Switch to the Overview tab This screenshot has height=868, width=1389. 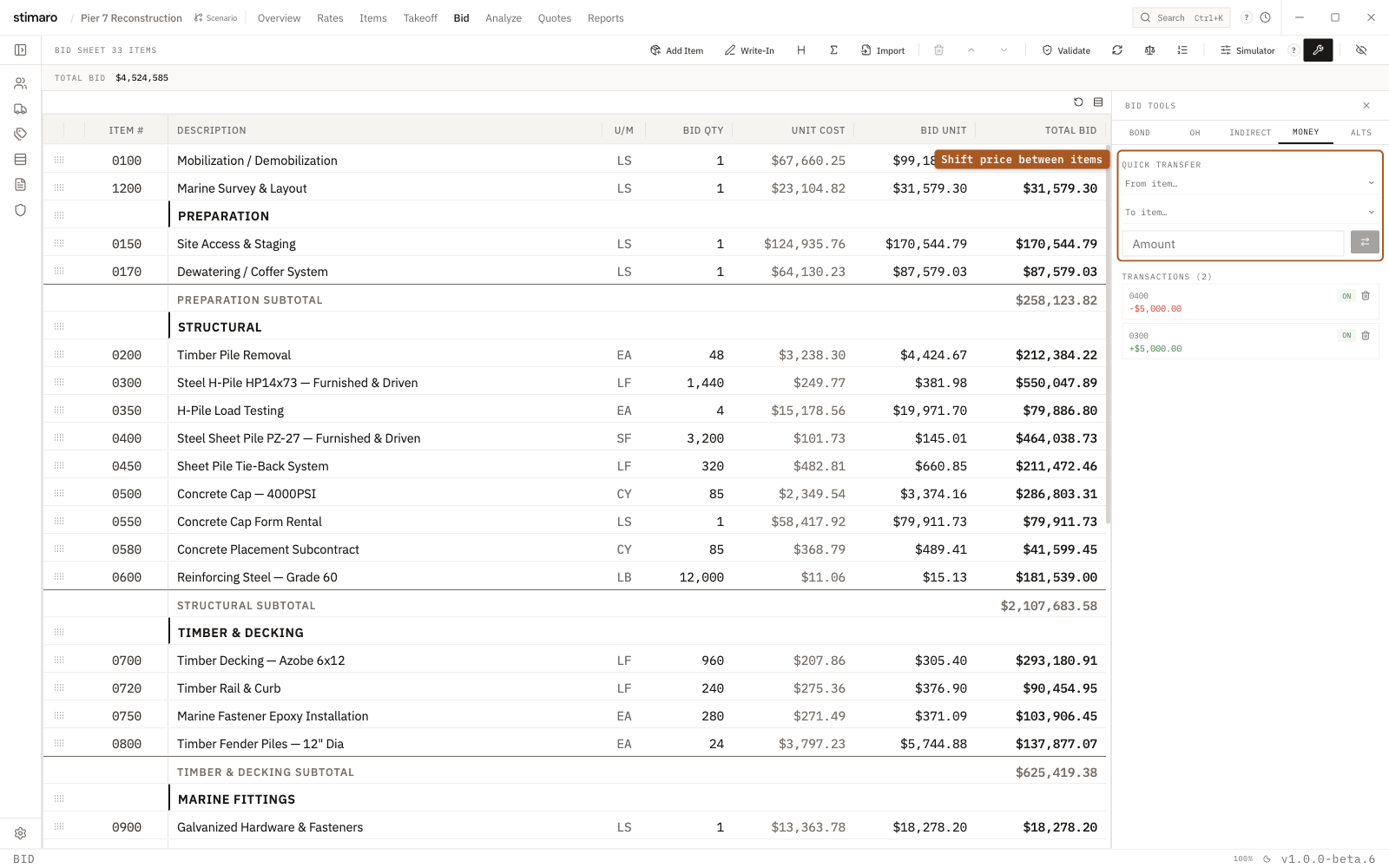click(279, 18)
